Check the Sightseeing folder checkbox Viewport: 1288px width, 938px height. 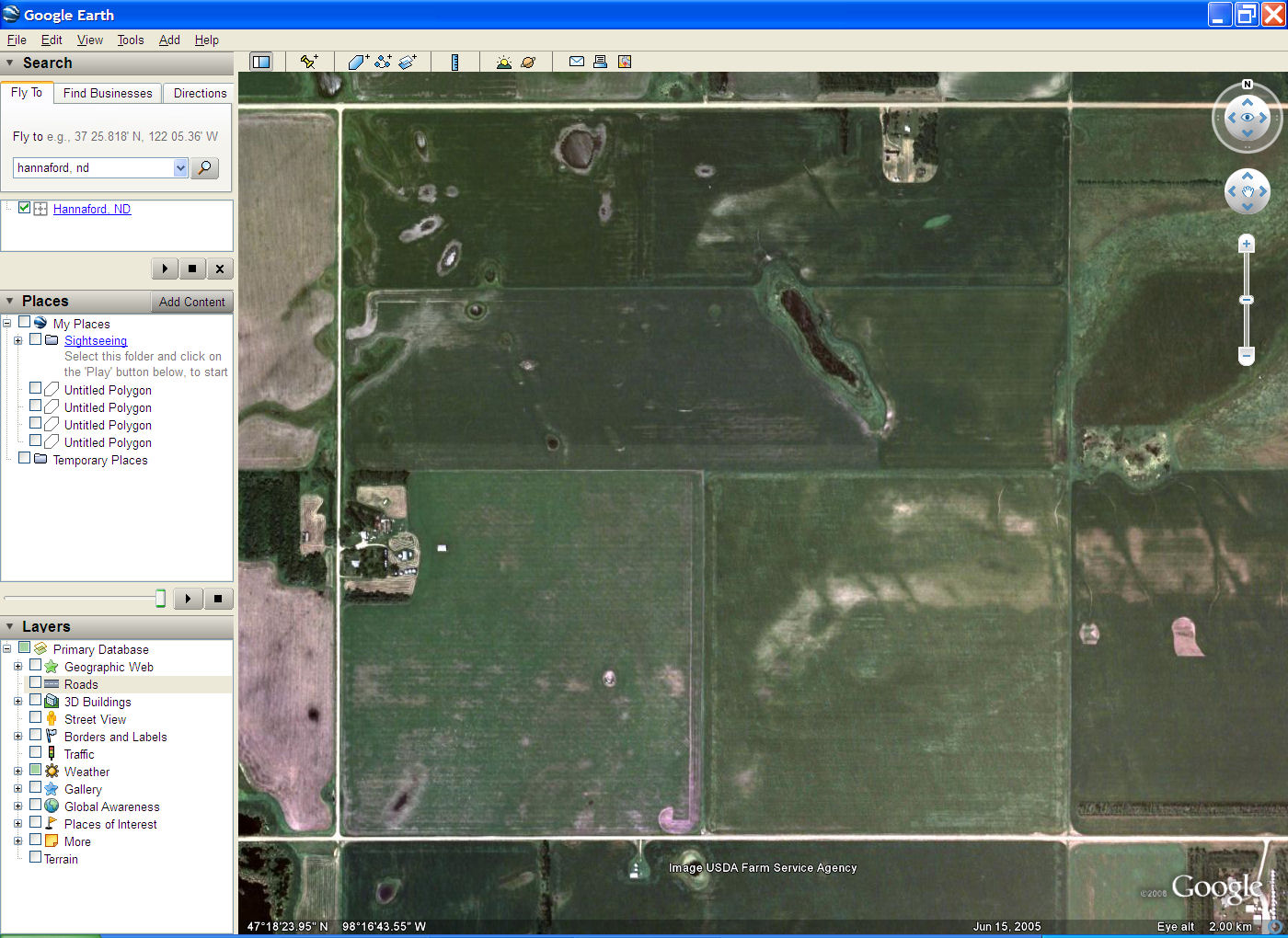[35, 339]
